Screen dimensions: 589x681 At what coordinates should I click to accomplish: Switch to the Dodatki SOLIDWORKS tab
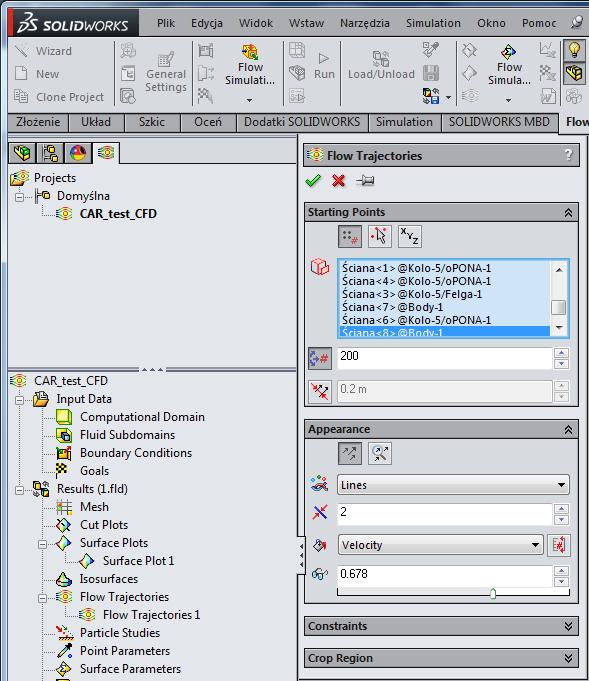302,122
